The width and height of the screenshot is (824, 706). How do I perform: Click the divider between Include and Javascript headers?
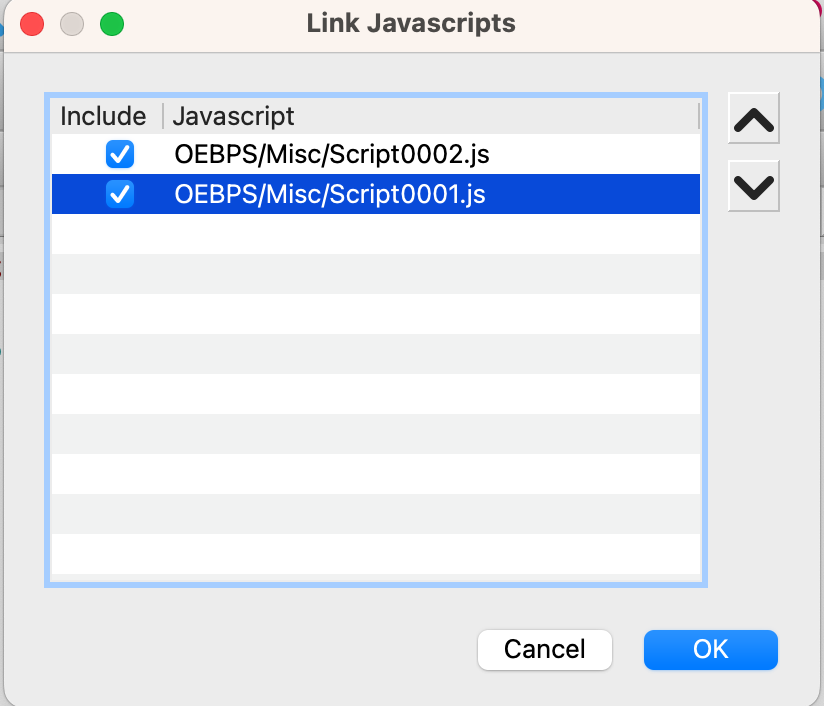point(162,116)
